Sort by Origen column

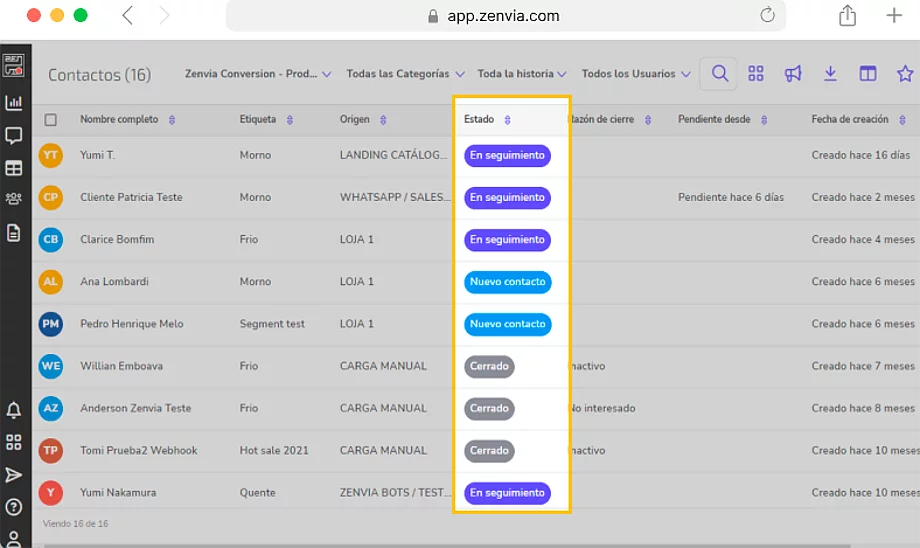pyautogui.click(x=383, y=120)
